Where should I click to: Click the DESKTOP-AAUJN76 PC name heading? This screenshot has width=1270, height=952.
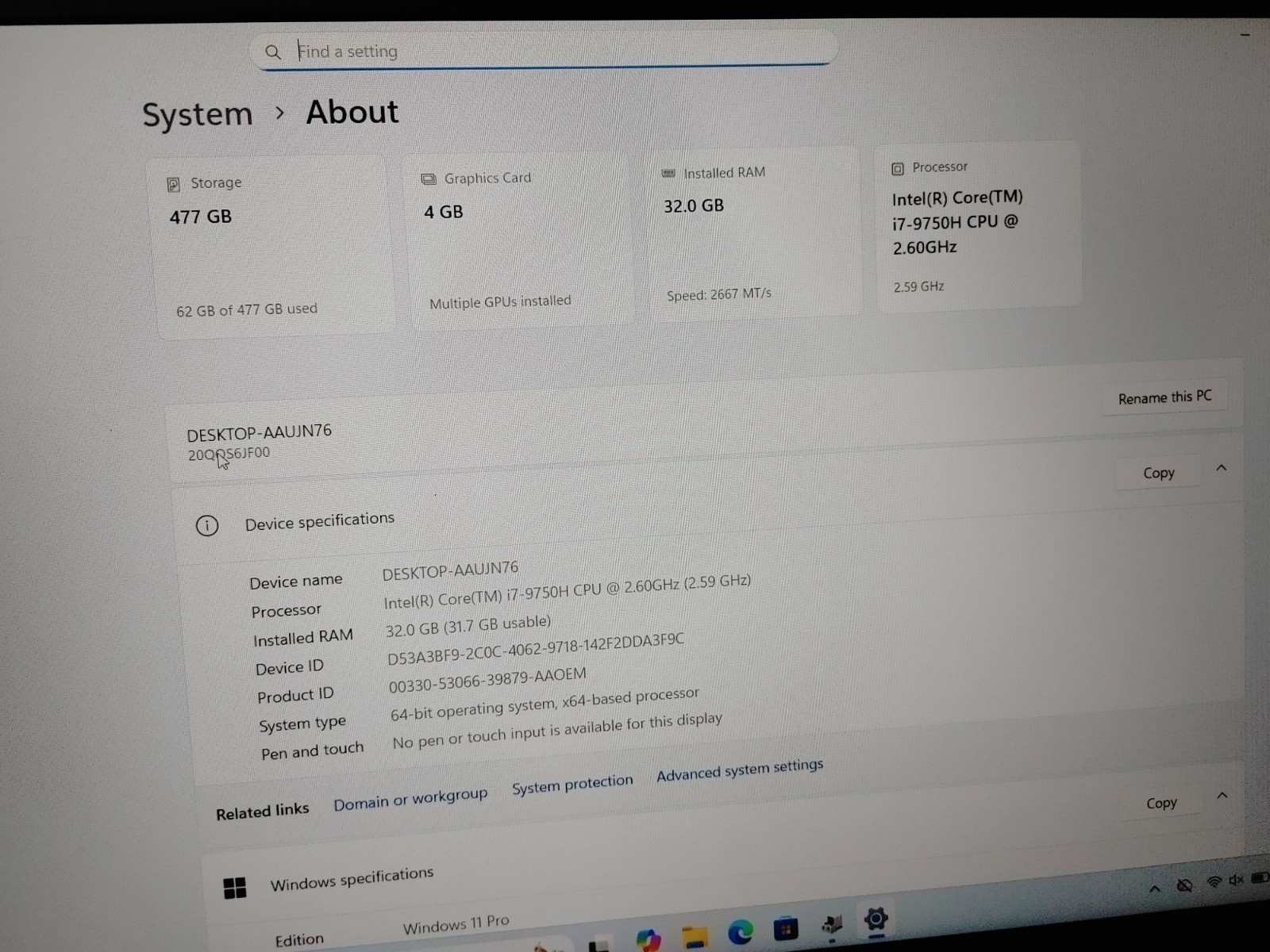(260, 432)
